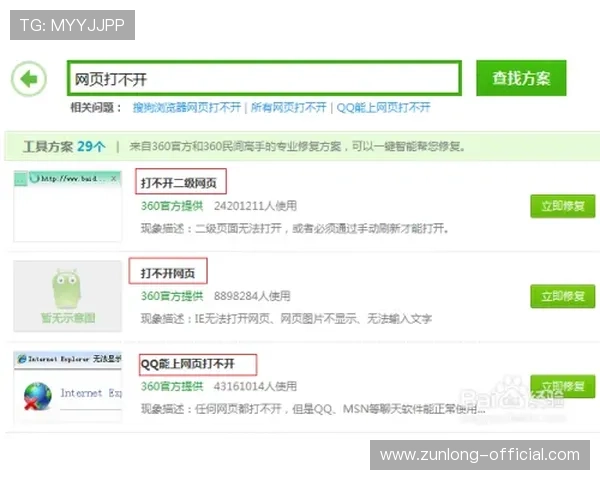Image resolution: width=600 pixels, height=480 pixels.
Task: Click the browser tab thumbnail for 打不开二级网页
Action: pos(67,206)
